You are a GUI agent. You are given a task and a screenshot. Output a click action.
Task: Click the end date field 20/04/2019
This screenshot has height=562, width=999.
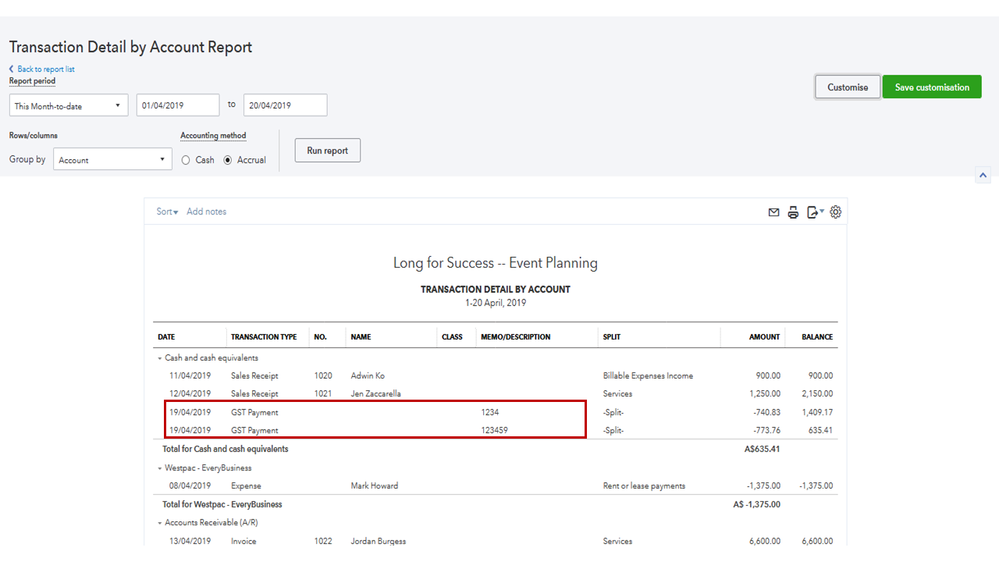tap(285, 105)
